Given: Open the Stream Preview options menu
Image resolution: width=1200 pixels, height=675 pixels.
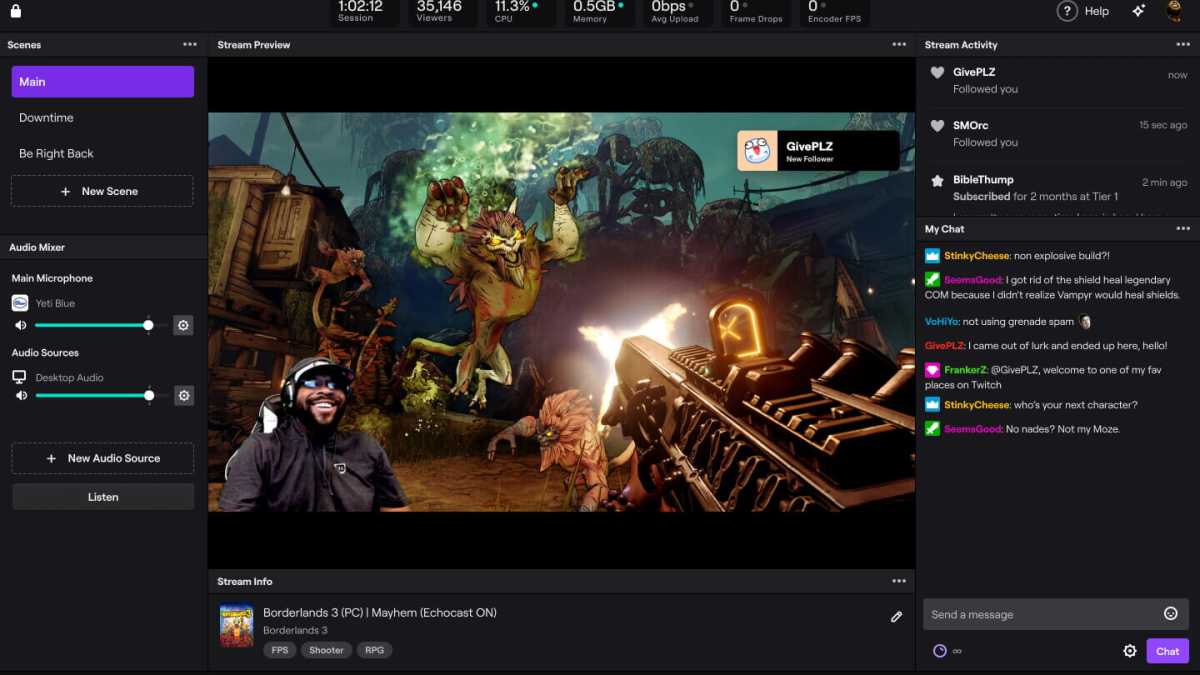Looking at the screenshot, I should (x=899, y=44).
